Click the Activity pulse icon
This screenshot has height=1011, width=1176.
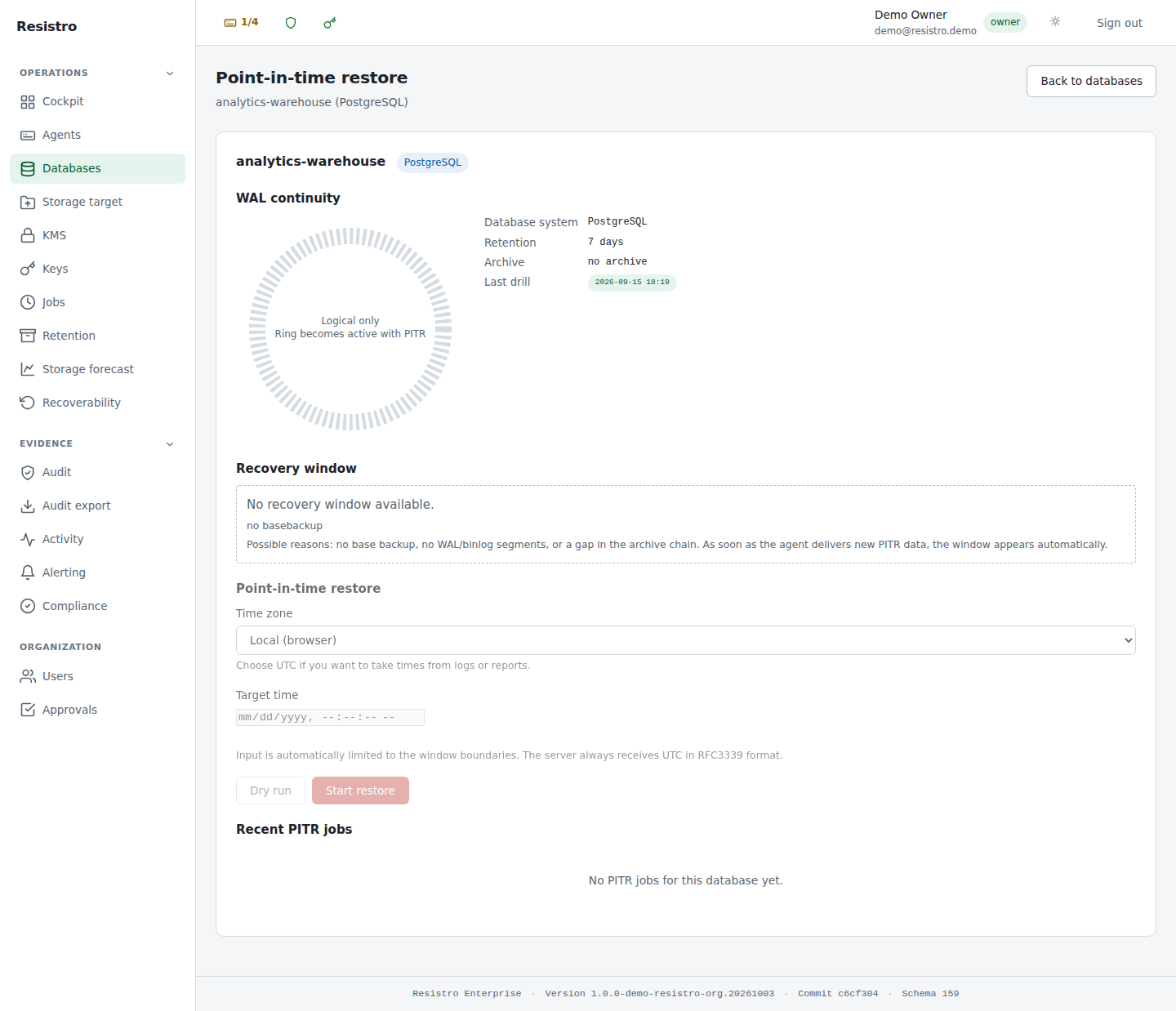coord(28,540)
